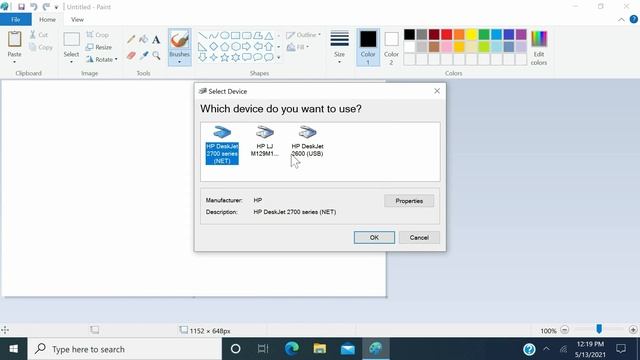Collapse the ribbon with the chevron
The width and height of the screenshot is (640, 360).
[621, 20]
